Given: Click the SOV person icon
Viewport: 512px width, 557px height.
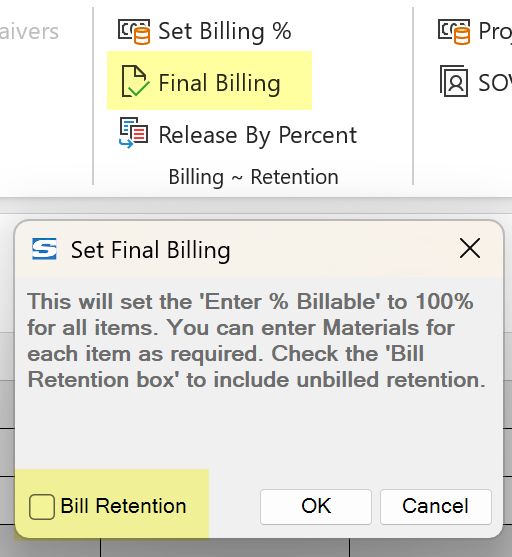Looking at the screenshot, I should point(454,81).
